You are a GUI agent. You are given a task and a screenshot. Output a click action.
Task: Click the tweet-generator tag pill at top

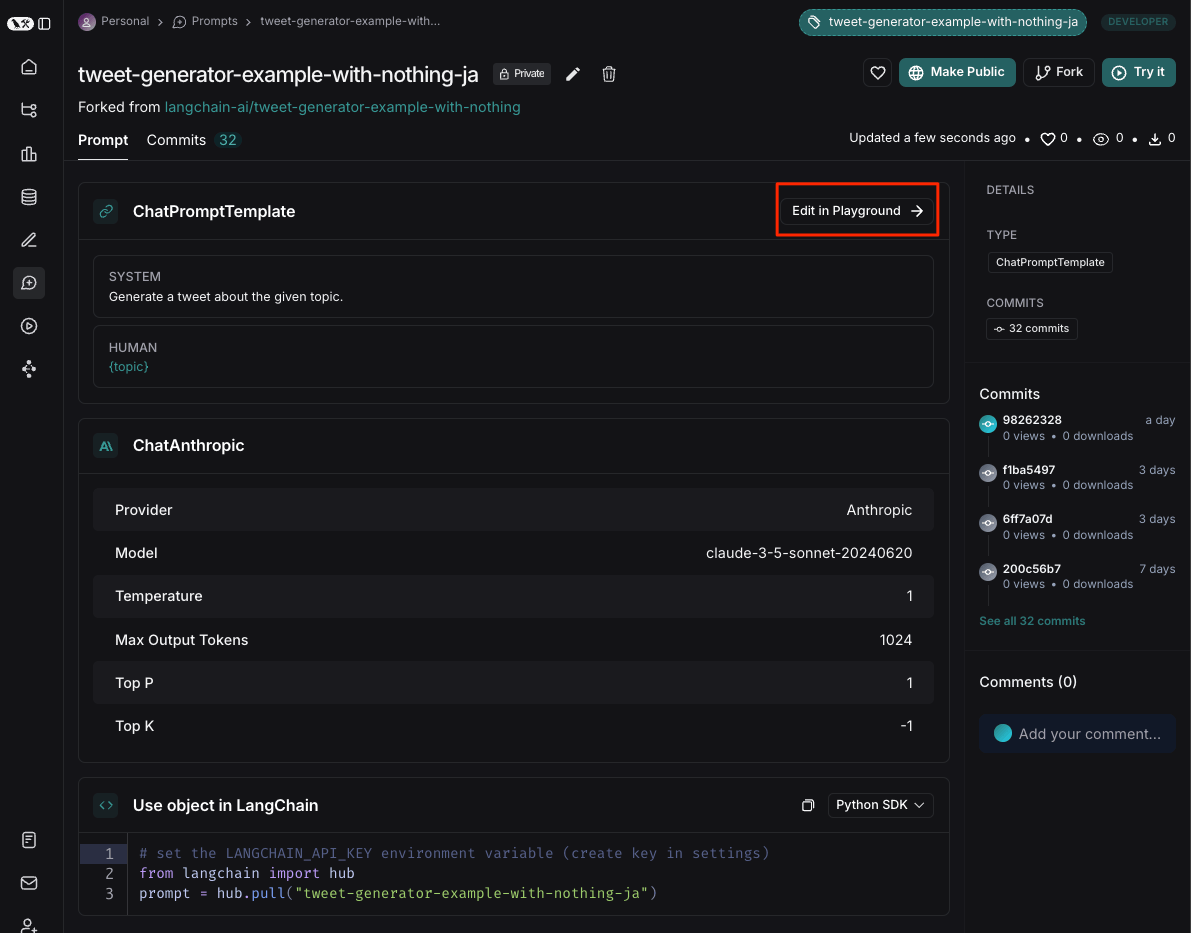pyautogui.click(x=943, y=22)
